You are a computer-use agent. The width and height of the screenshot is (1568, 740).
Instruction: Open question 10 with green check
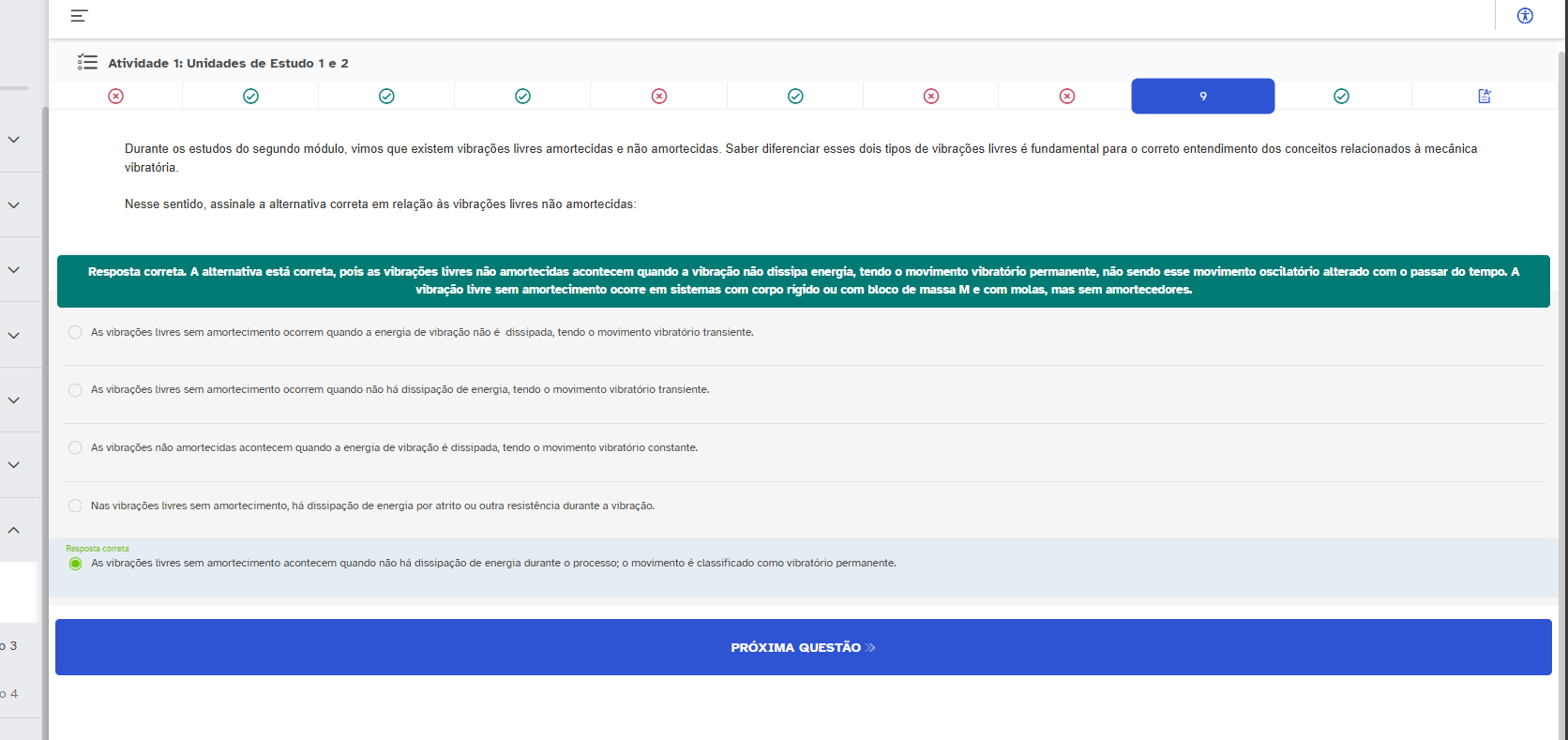tap(1341, 97)
